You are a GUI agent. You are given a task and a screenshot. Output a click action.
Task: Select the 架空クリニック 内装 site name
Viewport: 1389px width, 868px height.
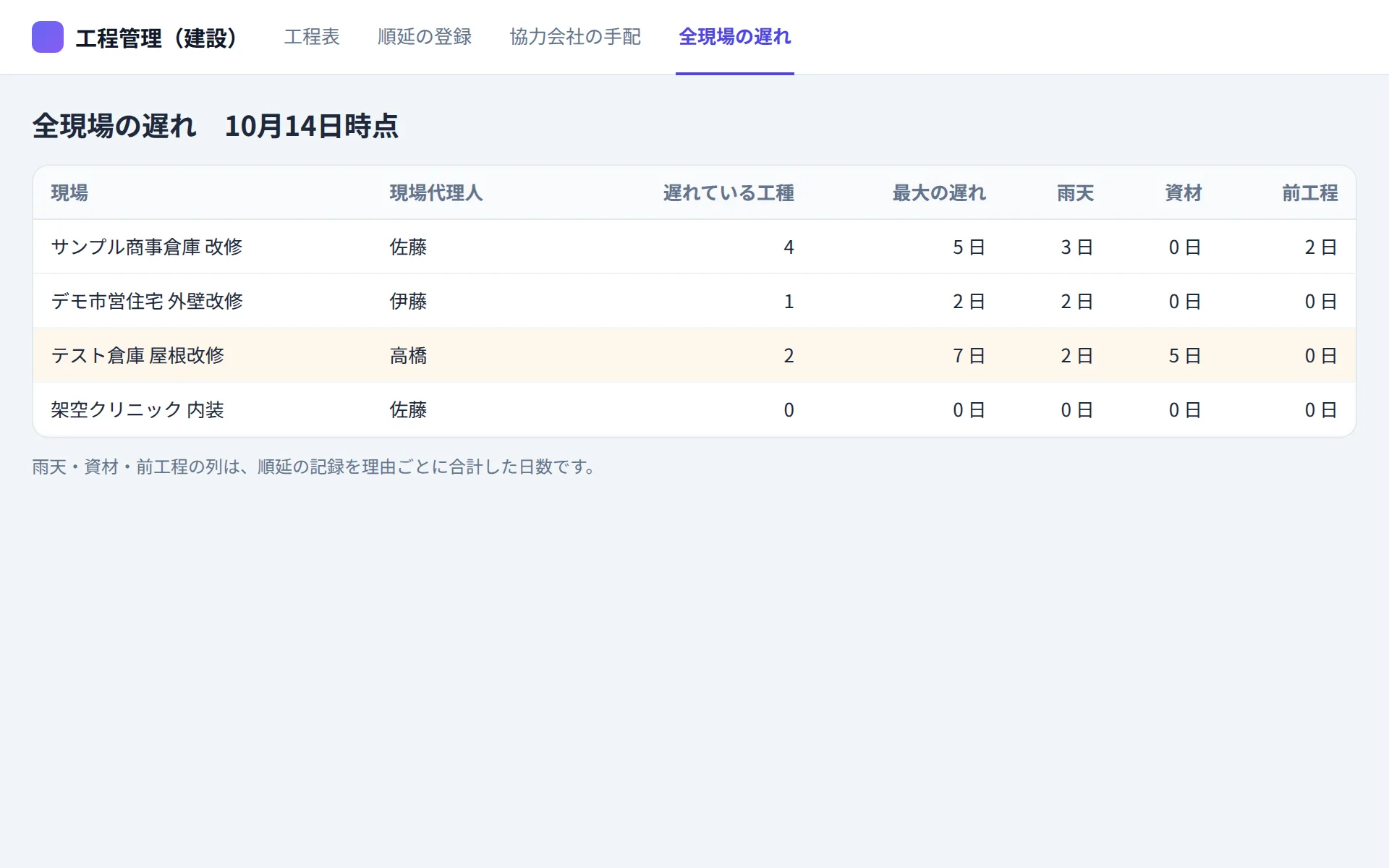(x=137, y=410)
